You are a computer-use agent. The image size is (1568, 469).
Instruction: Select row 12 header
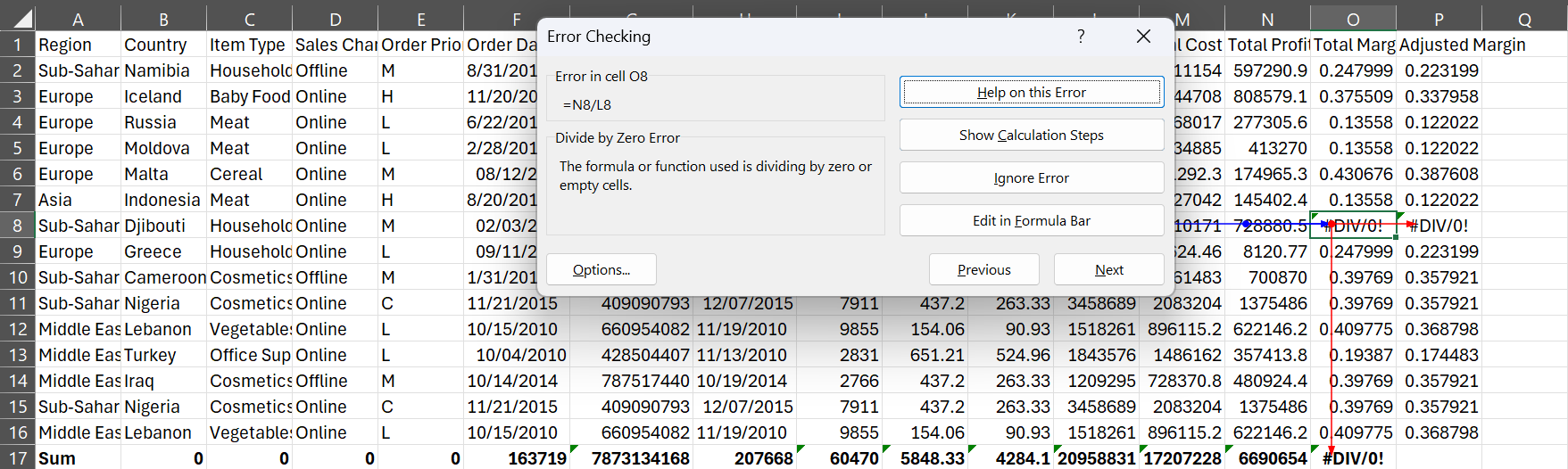(18, 329)
